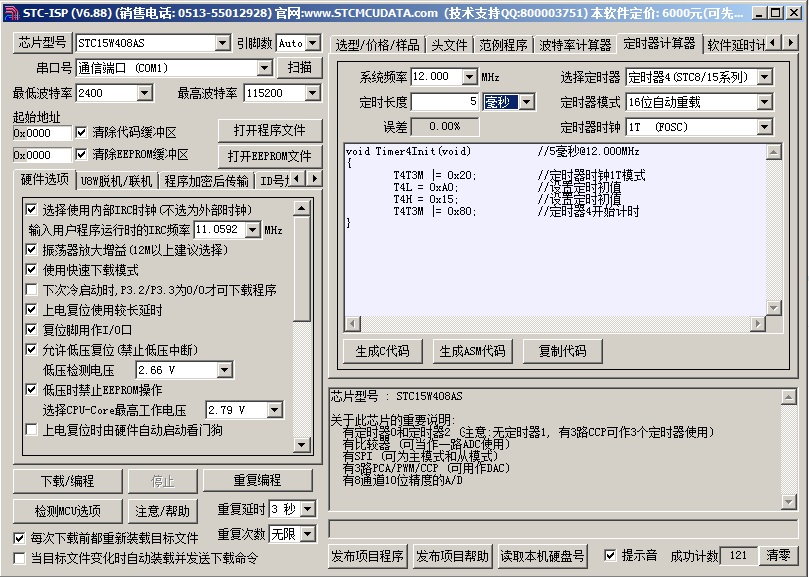Viewport: 809px width, 577px height.
Task: Open the minimum baud rate 2400 dropdown
Action: click(x=144, y=93)
